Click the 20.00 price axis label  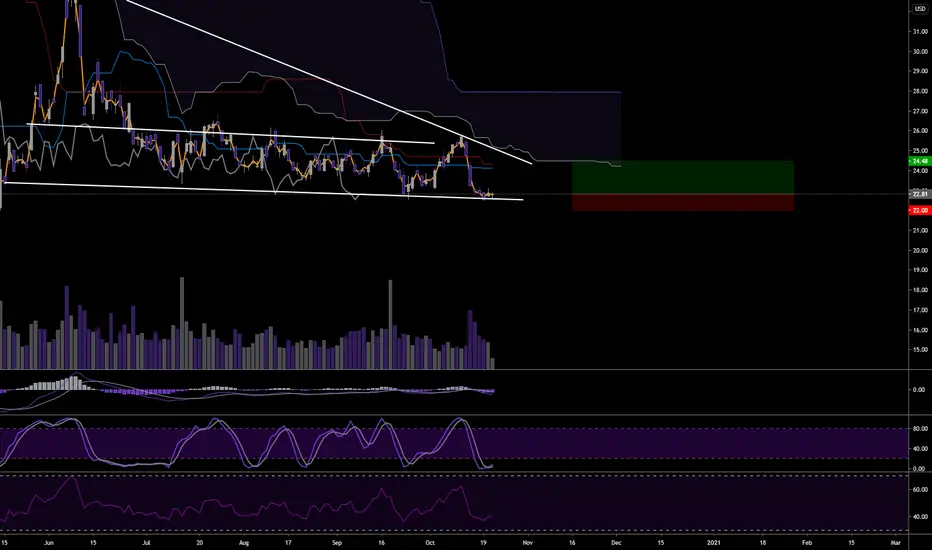(x=920, y=250)
